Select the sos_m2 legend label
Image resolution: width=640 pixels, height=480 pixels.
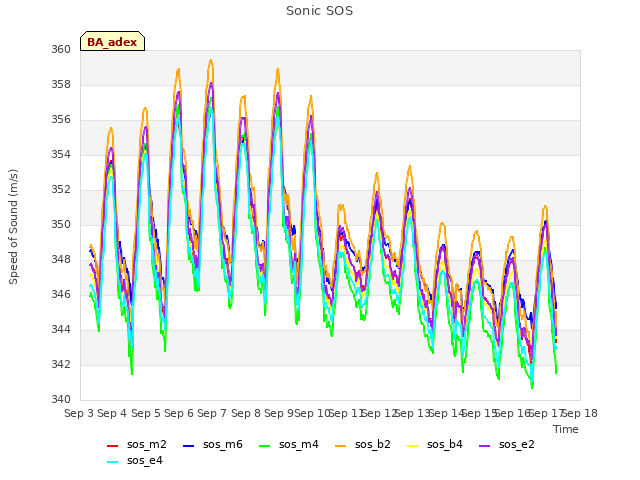pos(147,444)
